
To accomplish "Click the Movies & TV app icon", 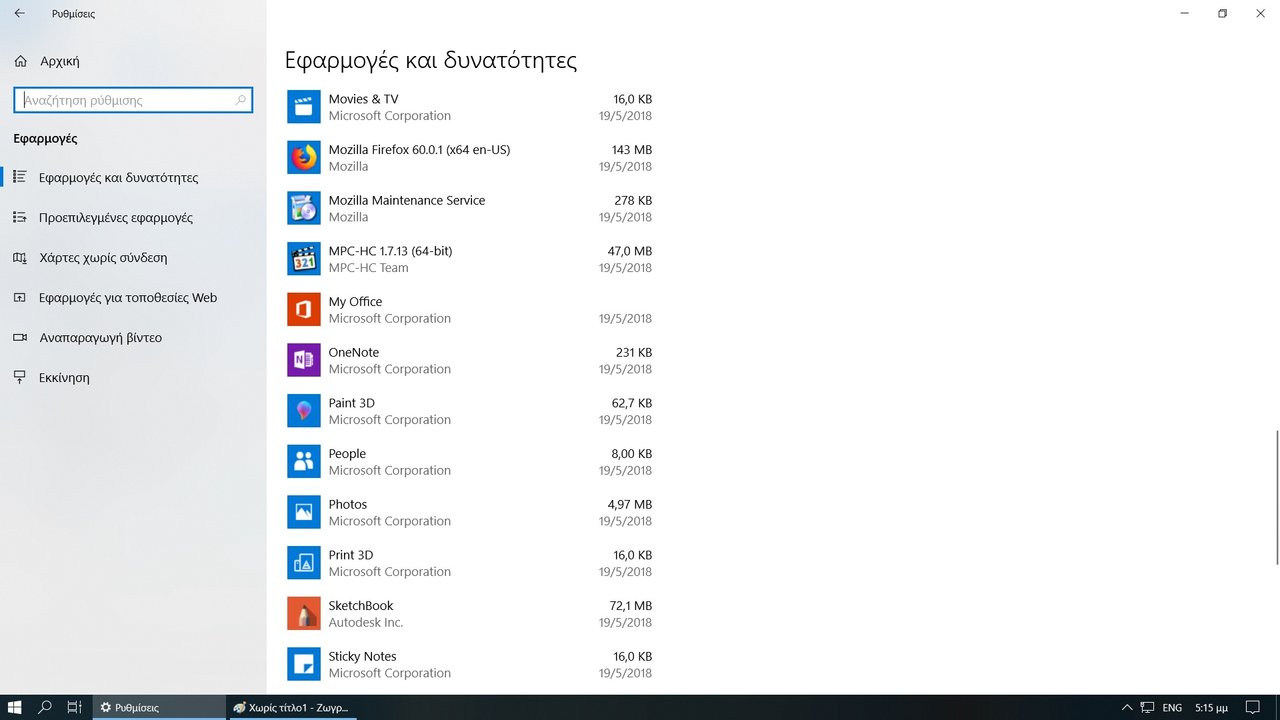I will [x=304, y=107].
